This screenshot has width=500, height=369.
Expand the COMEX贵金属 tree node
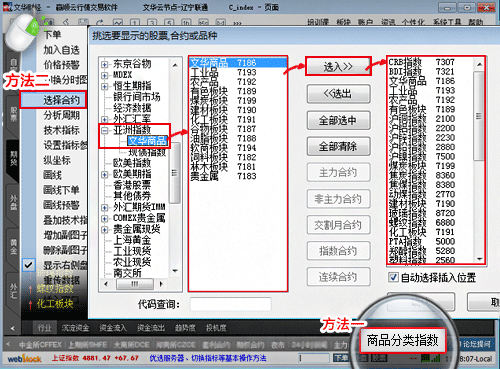point(105,219)
